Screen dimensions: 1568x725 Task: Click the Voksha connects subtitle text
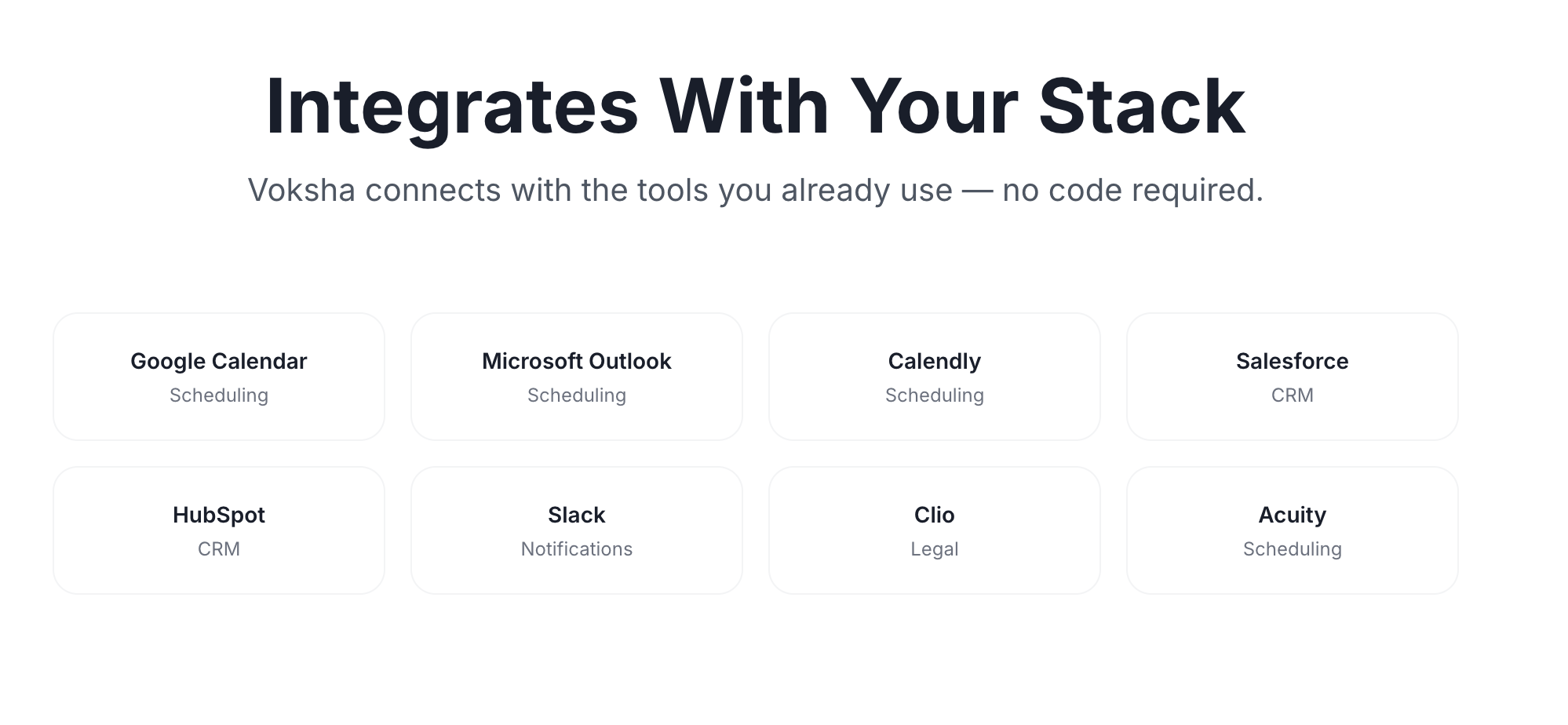tap(756, 191)
